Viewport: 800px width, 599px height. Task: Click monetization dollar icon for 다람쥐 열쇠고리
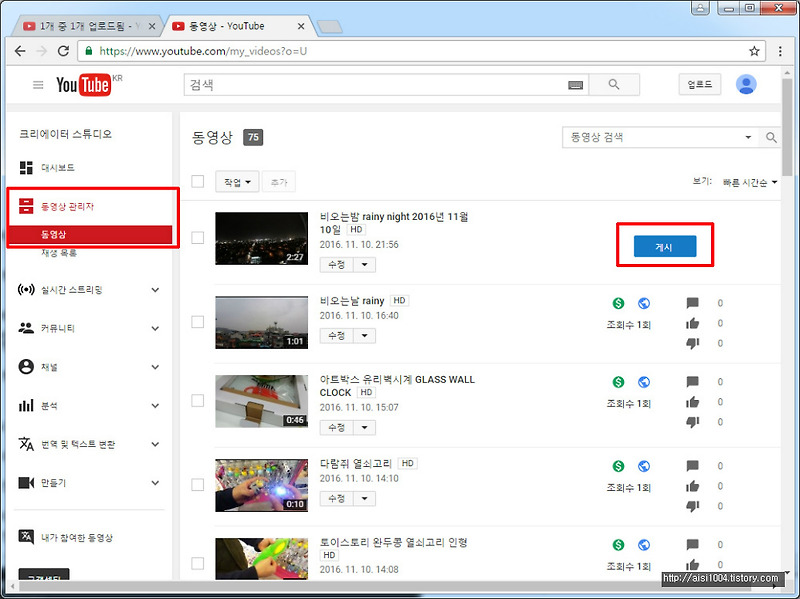pos(618,466)
